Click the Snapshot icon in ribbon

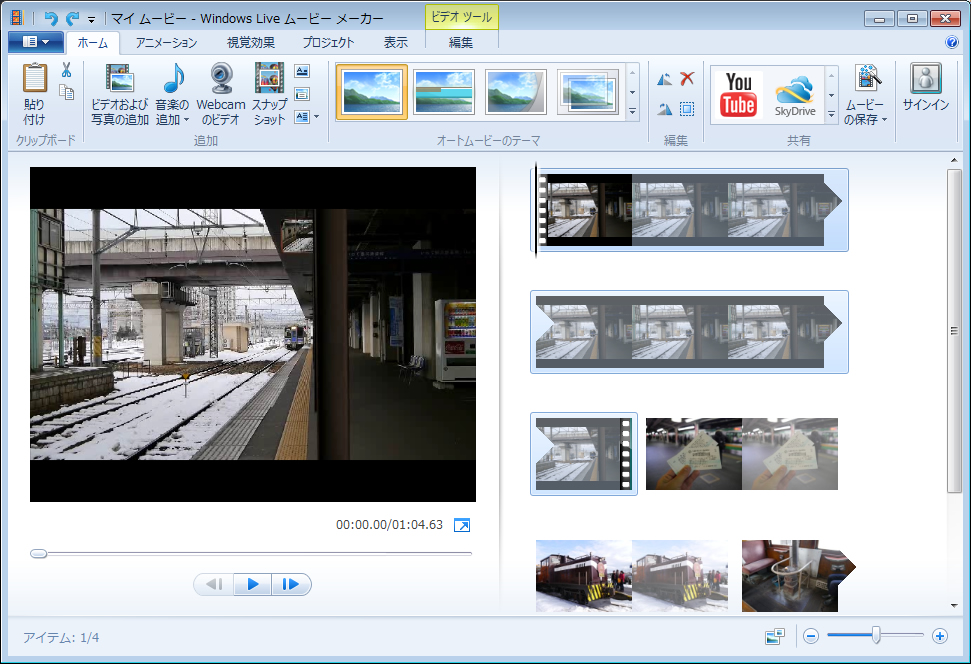pos(269,80)
